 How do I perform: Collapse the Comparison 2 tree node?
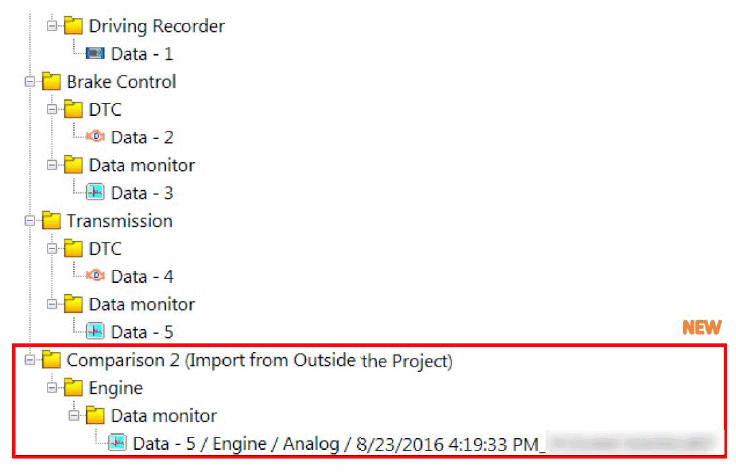click(x=31, y=359)
